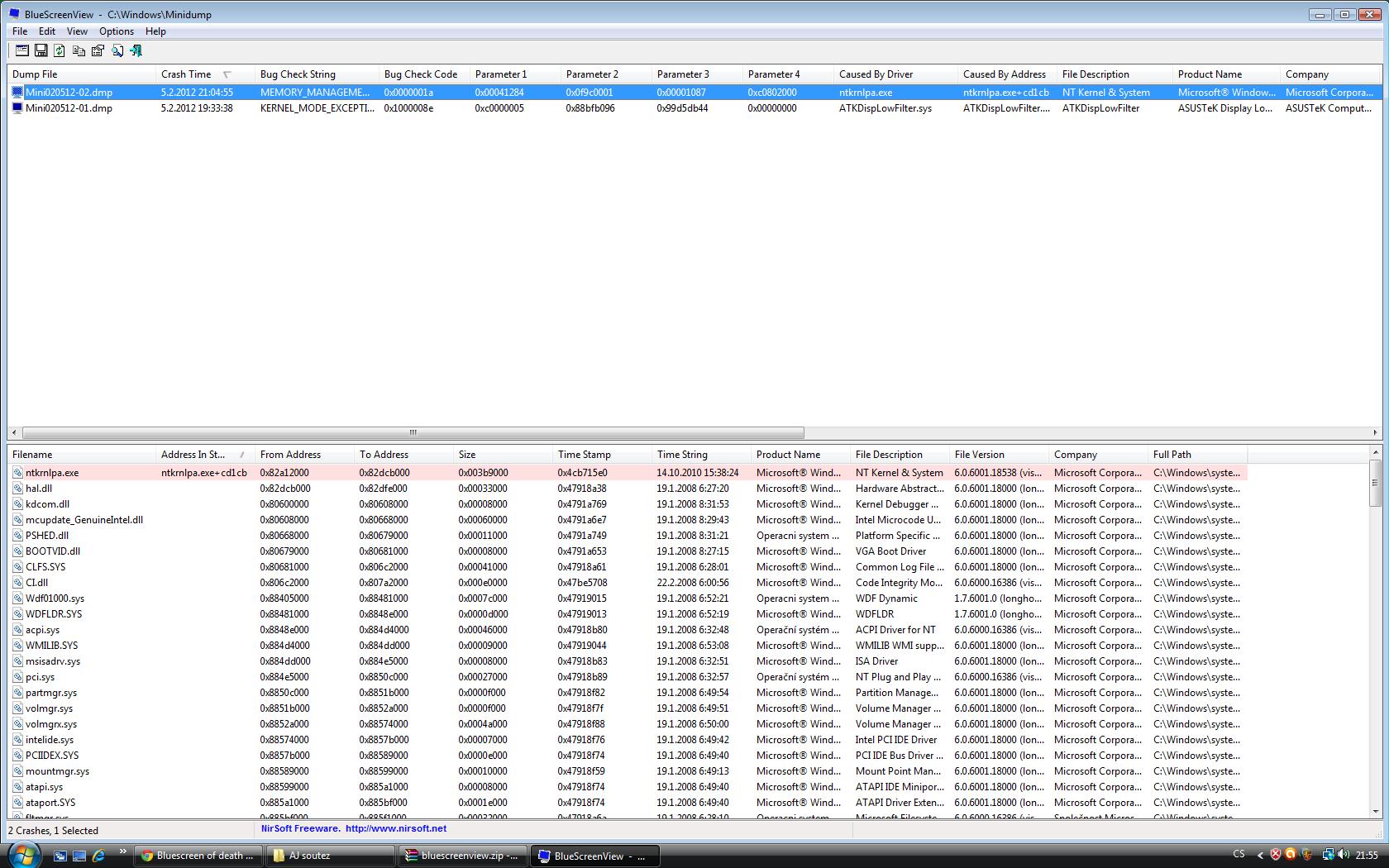Click the Advanced Options toolbar icon

coord(21,50)
